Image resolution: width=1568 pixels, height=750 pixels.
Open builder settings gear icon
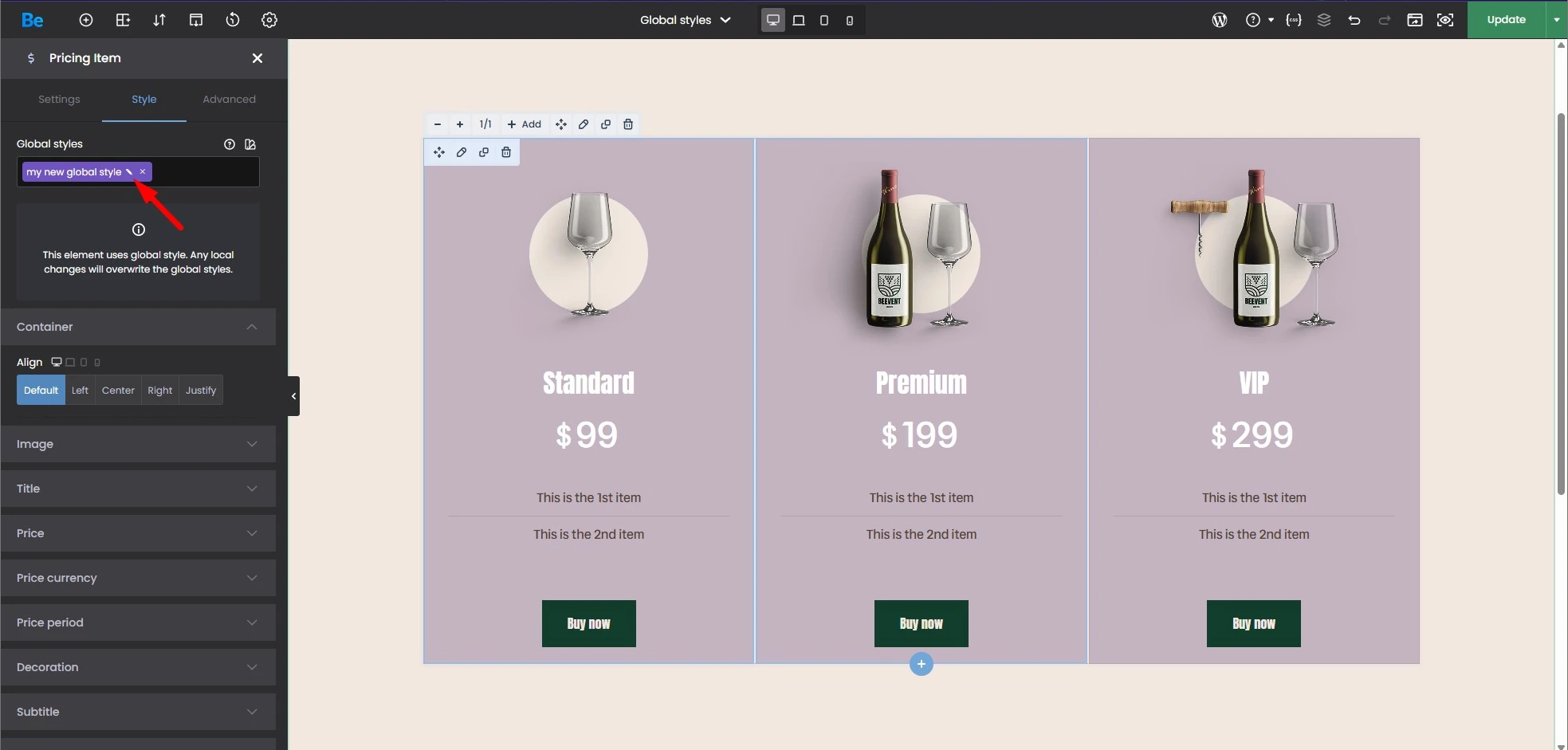point(269,20)
